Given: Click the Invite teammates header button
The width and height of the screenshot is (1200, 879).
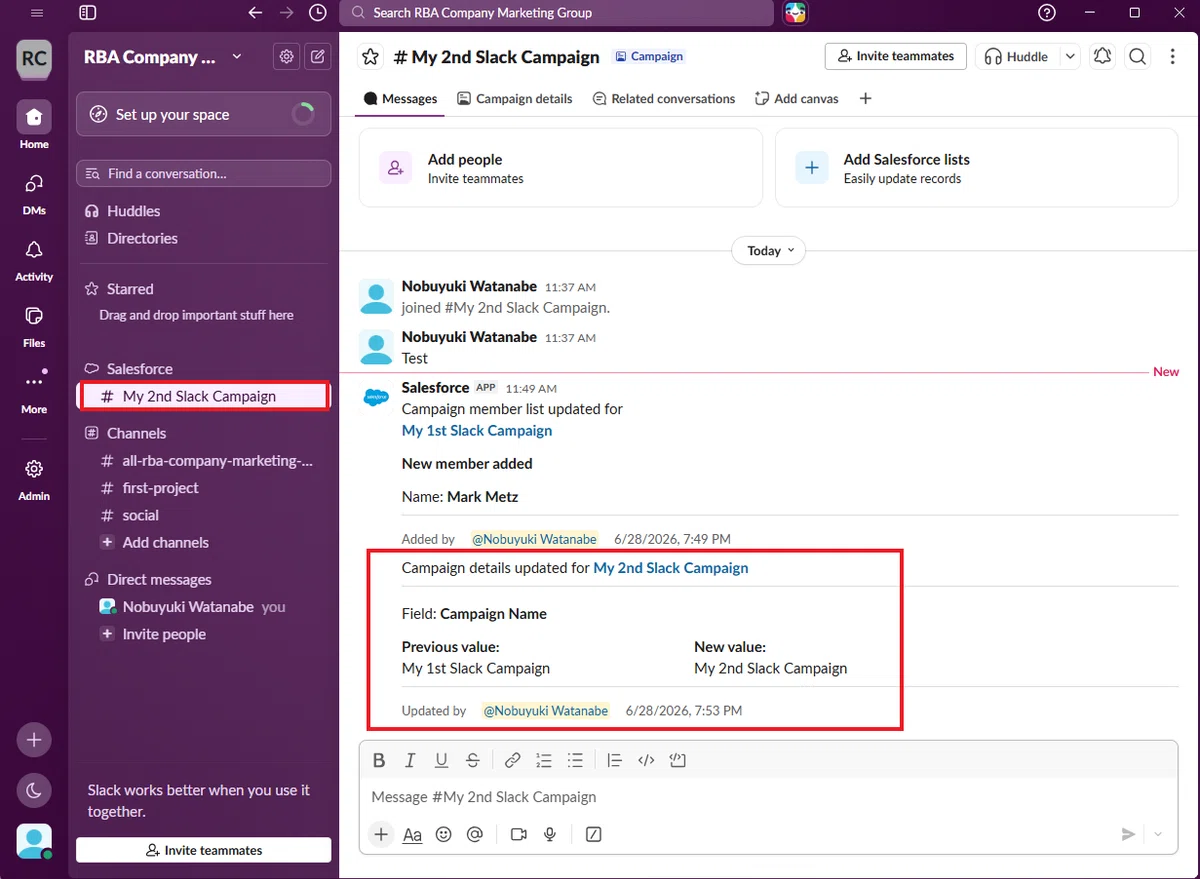Looking at the screenshot, I should [x=896, y=56].
